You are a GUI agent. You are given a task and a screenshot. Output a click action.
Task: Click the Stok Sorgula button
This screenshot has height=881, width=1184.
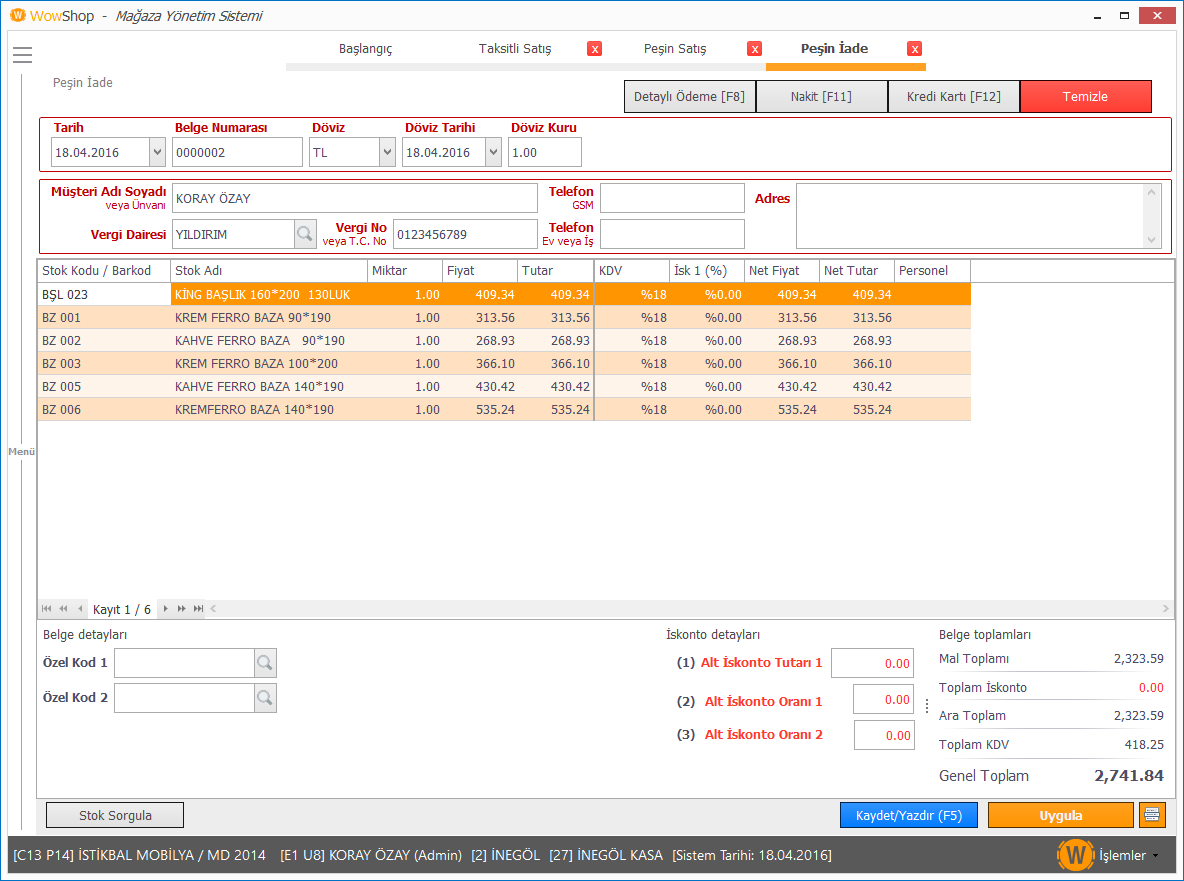[x=115, y=815]
